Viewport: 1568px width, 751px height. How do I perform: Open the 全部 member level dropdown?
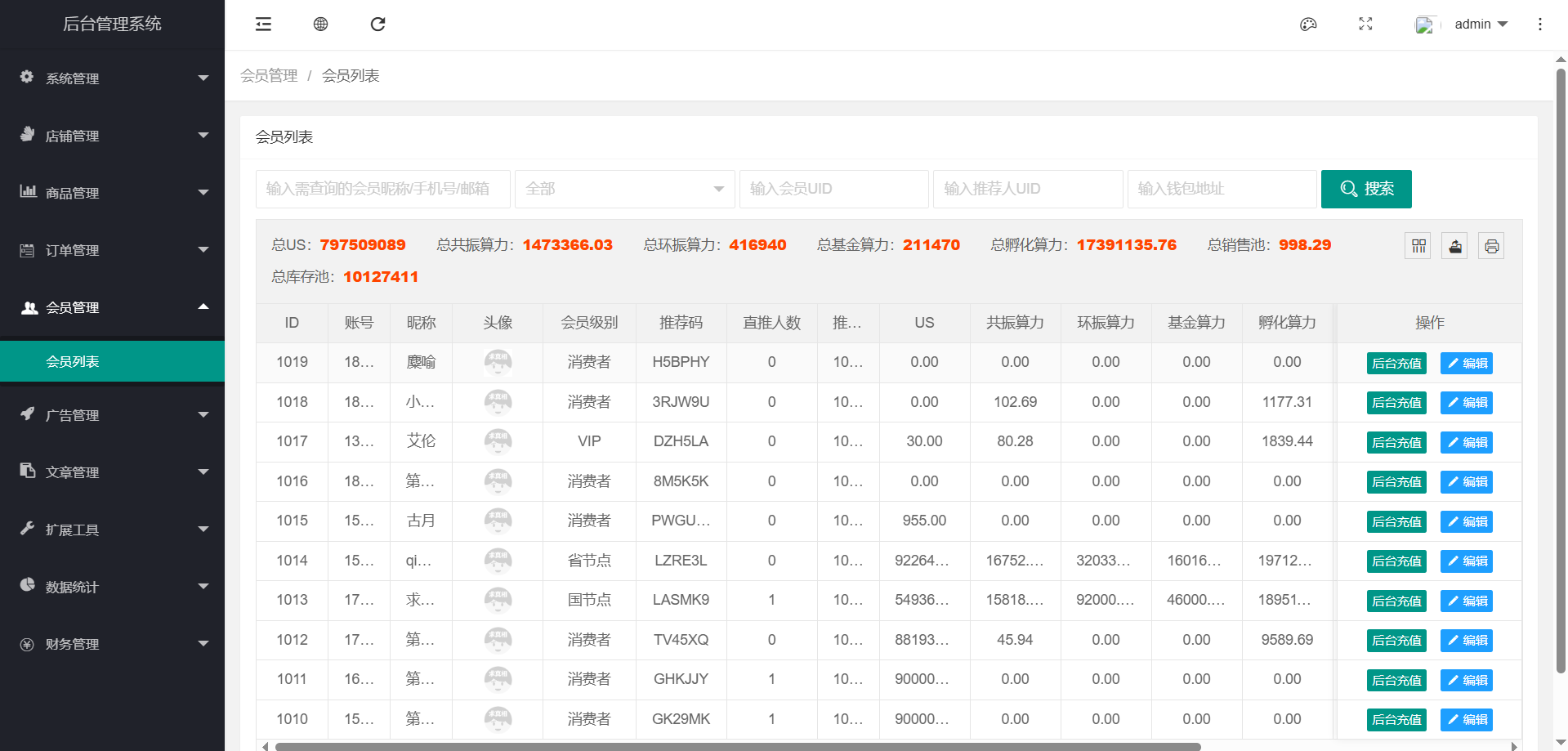(624, 189)
